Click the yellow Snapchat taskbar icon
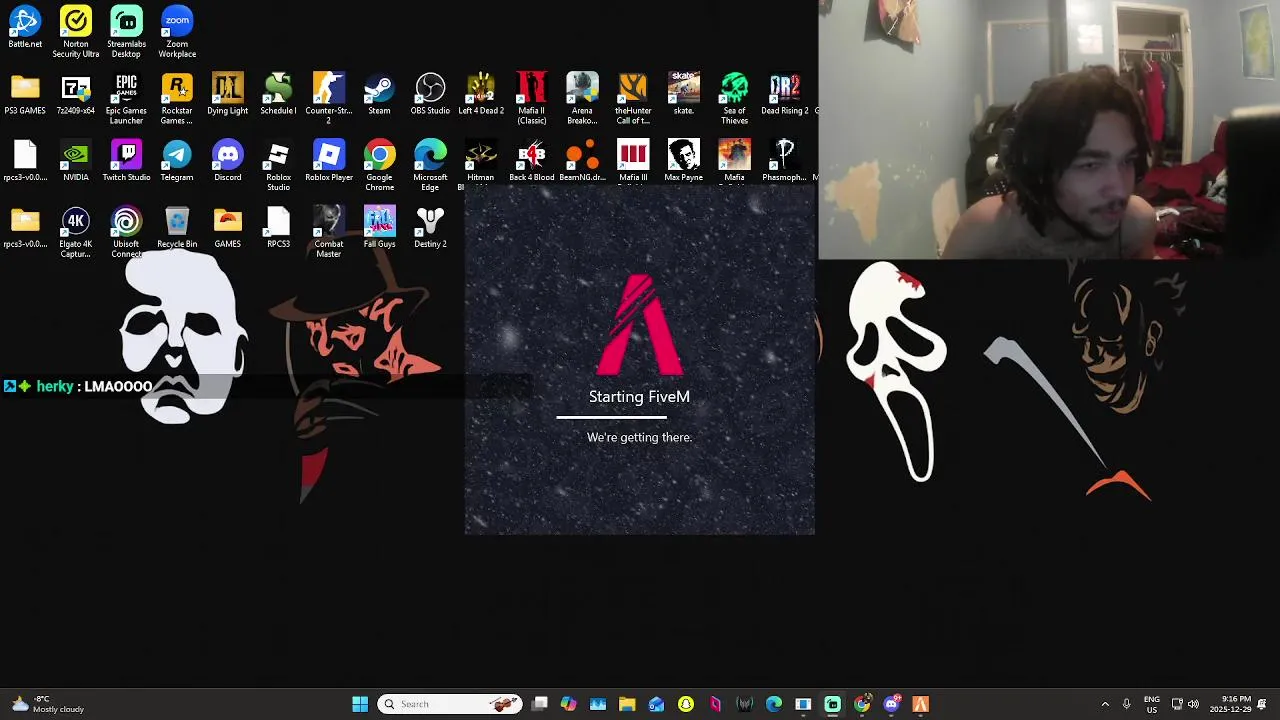Screen dimensions: 1280x720 [686, 704]
